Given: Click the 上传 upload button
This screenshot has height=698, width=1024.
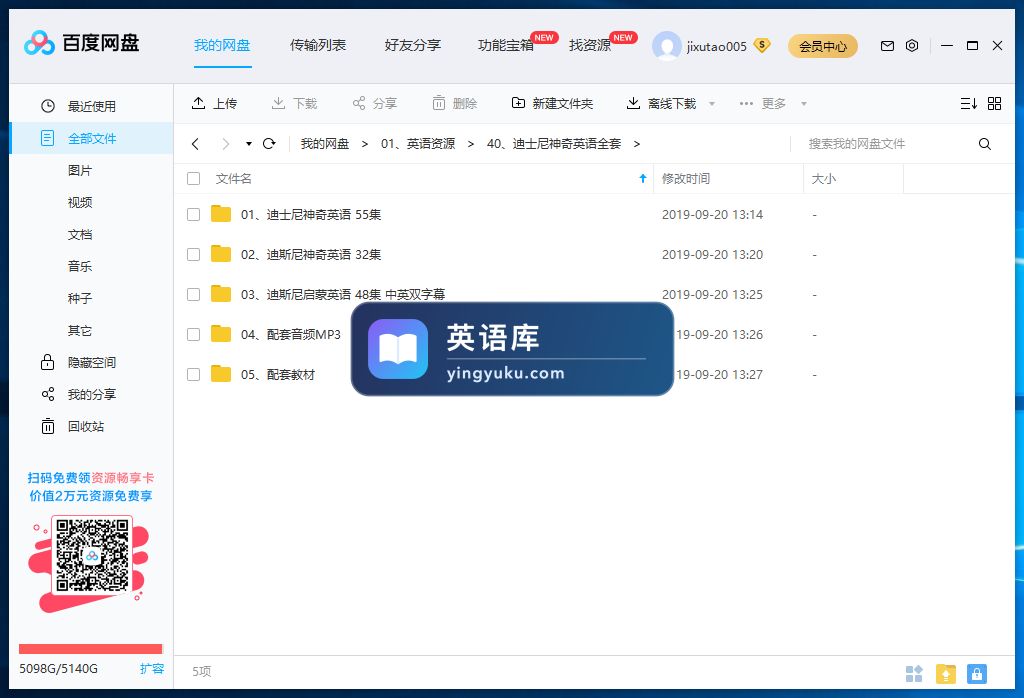Looking at the screenshot, I should coord(214,103).
